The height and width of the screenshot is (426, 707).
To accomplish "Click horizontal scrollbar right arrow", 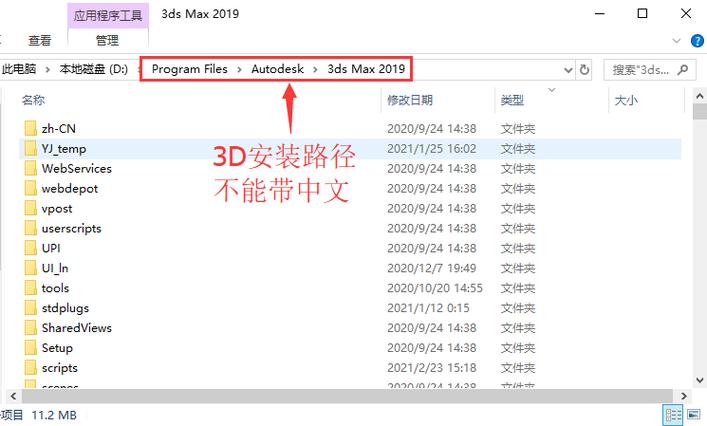I will coord(684,396).
